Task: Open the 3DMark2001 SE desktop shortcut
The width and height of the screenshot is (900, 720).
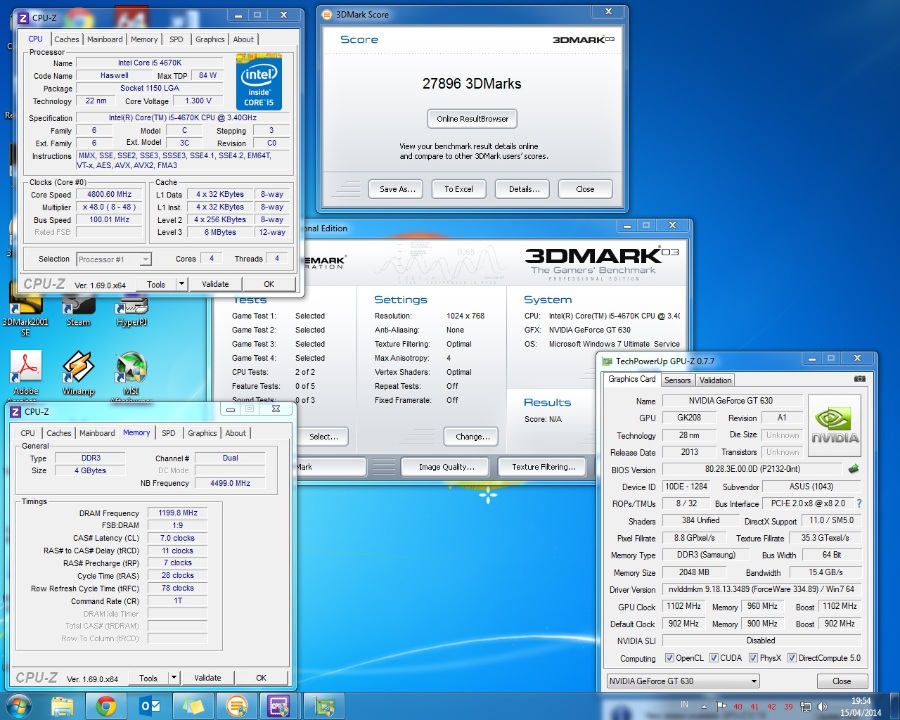Action: click(25, 313)
